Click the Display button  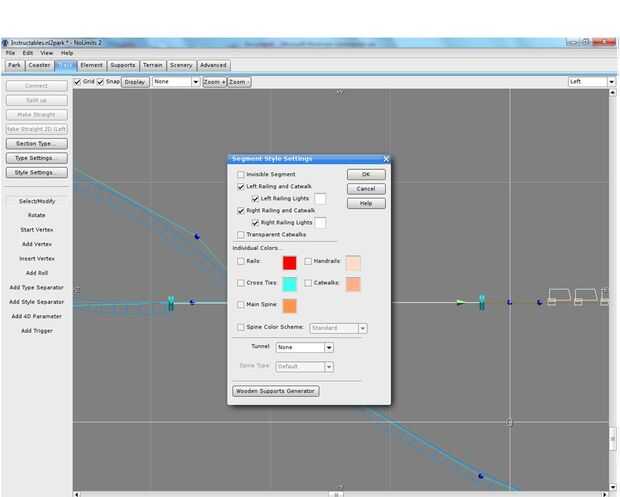tap(135, 82)
